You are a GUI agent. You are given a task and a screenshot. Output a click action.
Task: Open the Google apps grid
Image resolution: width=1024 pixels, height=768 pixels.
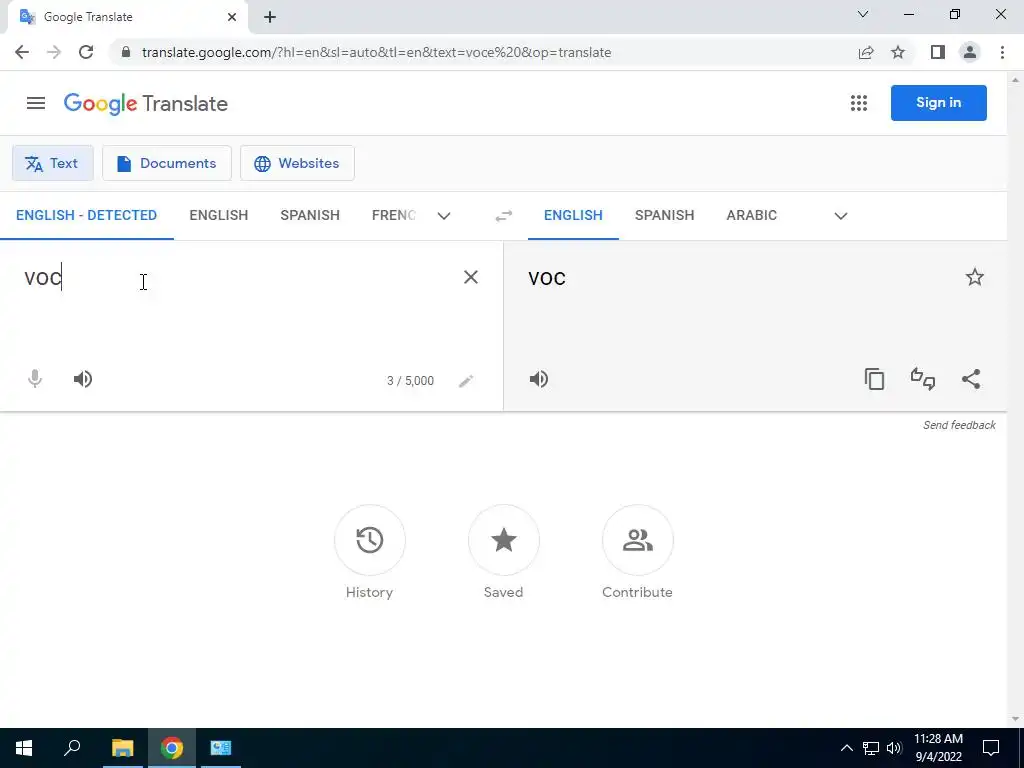coord(859,103)
